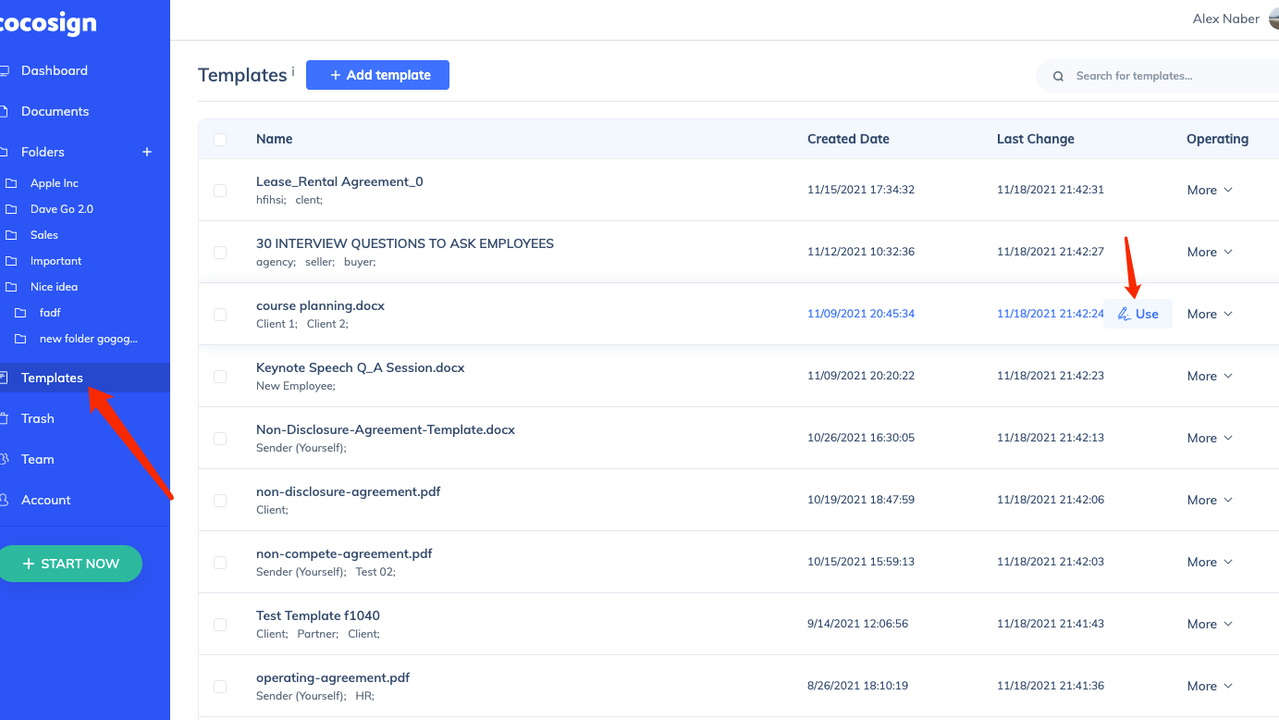Screen dimensions: 1279x720
Task: Click the info icon next to Templates heading
Action: click(x=293, y=72)
